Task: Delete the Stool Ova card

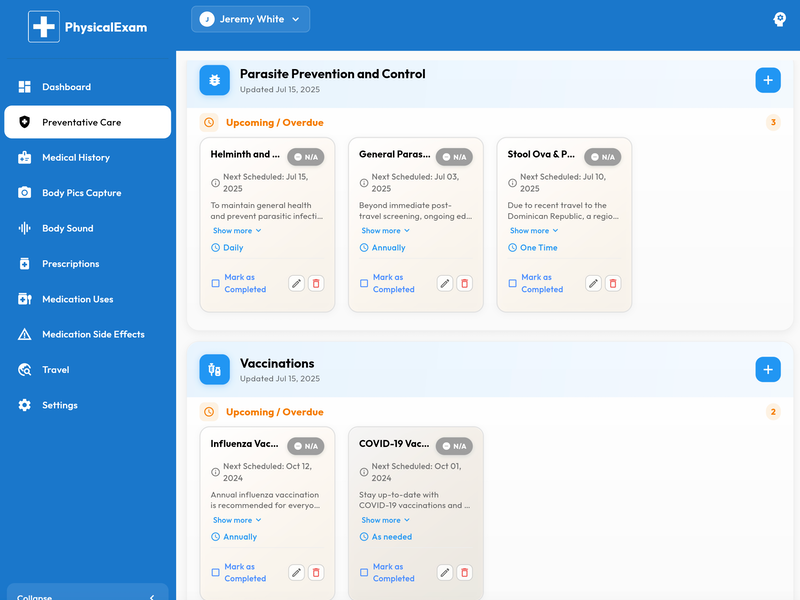Action: click(613, 283)
